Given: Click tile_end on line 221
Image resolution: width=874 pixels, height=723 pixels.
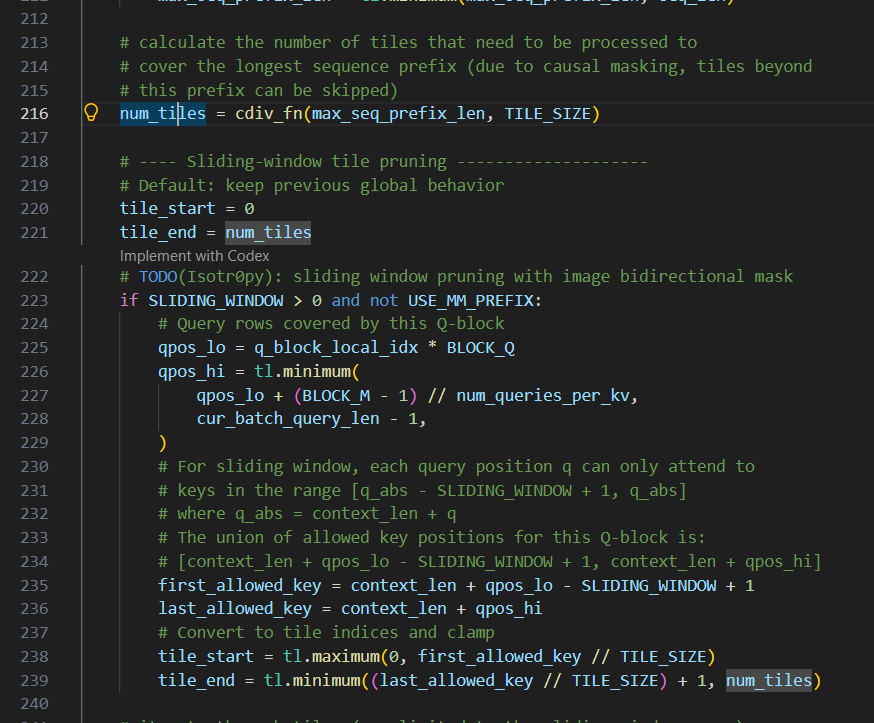Looking at the screenshot, I should tap(158, 232).
